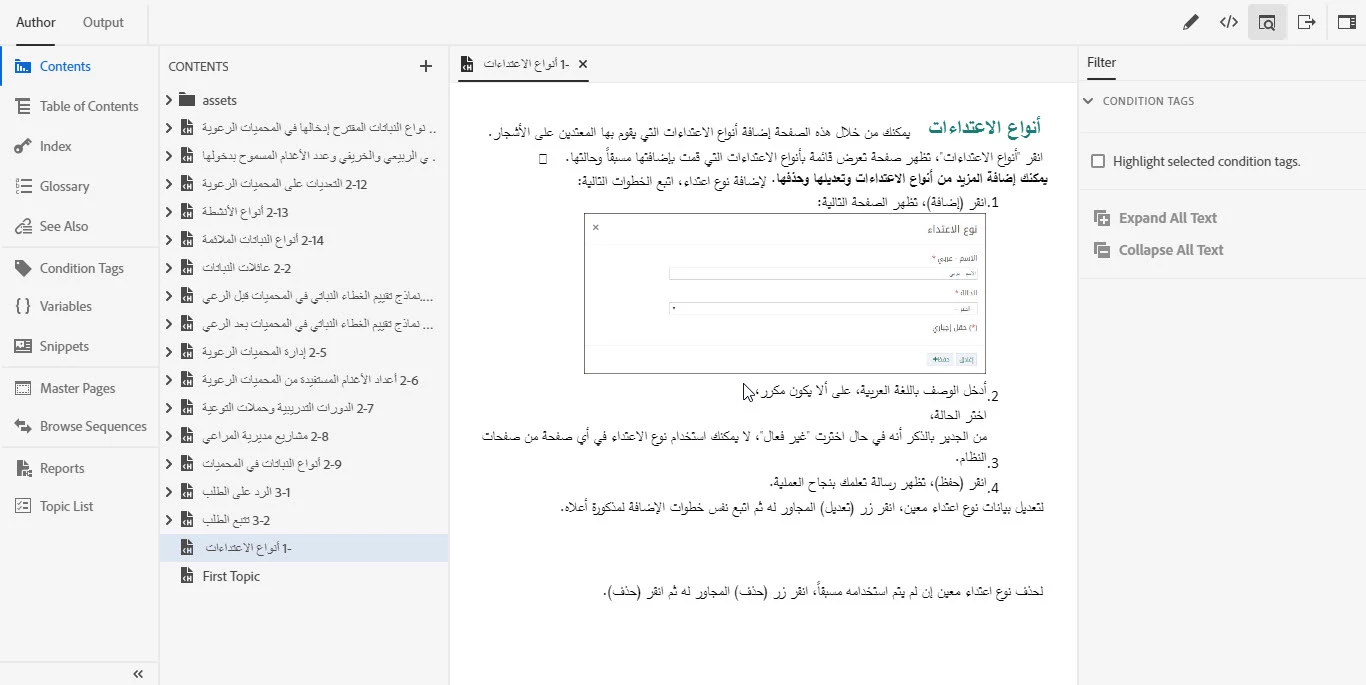Click the CONTENTS panel header text
This screenshot has width=1366, height=685.
pos(198,66)
